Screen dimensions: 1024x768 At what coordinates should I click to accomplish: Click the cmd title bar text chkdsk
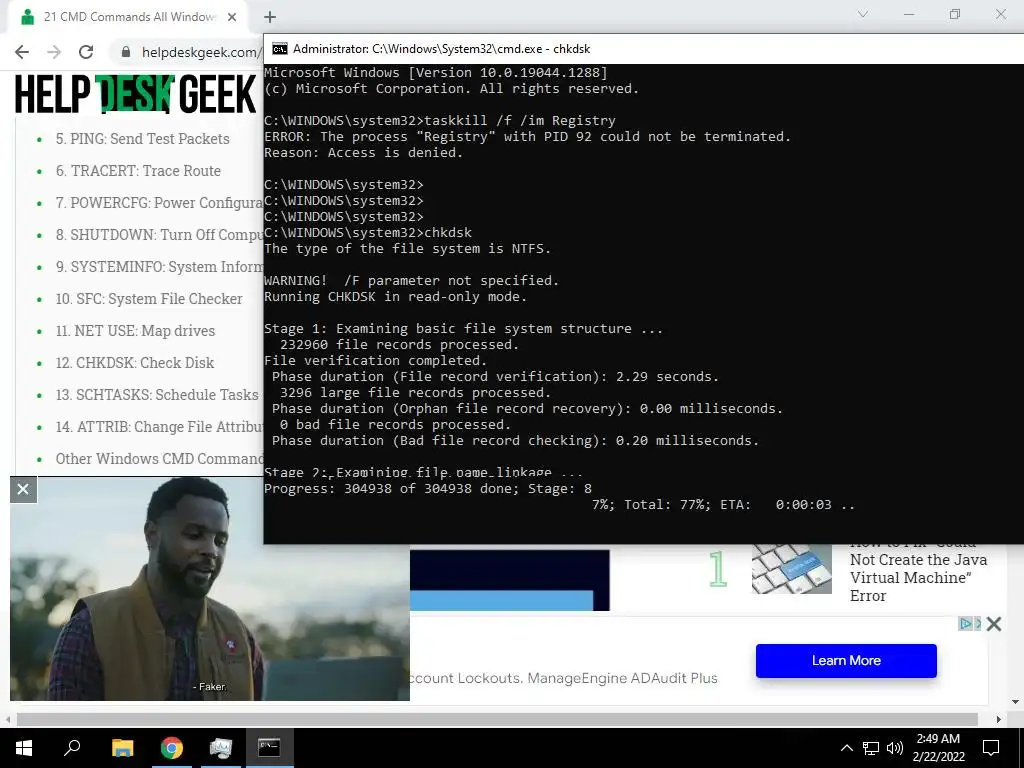click(x=571, y=49)
